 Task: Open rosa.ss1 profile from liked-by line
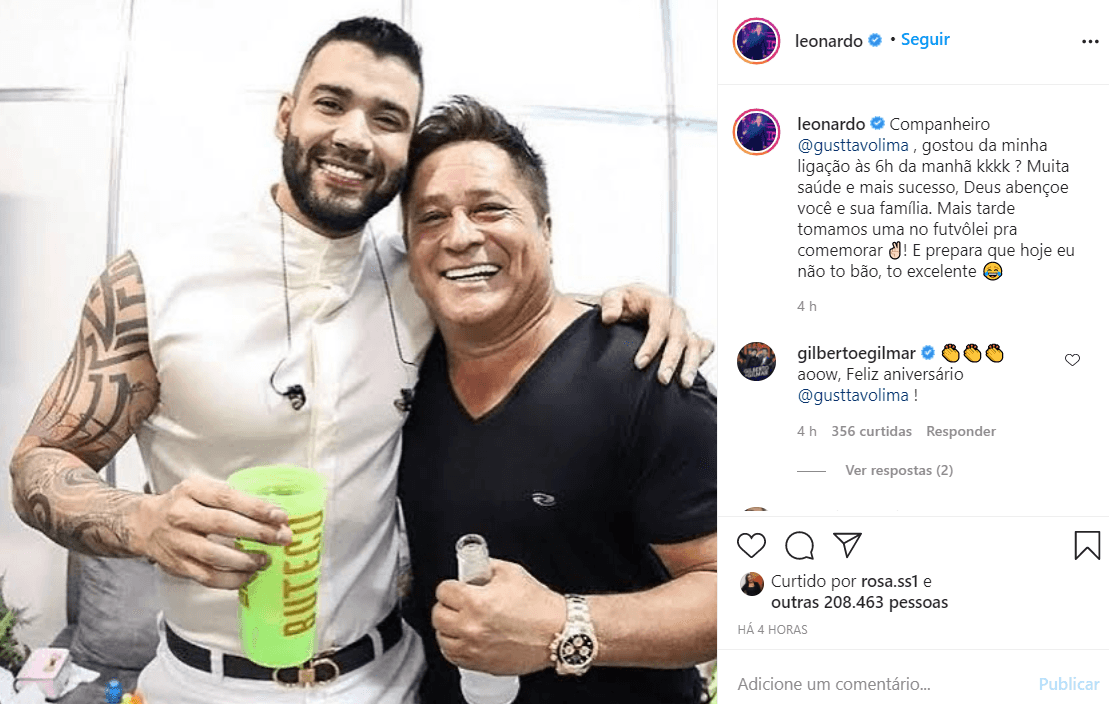click(889, 582)
